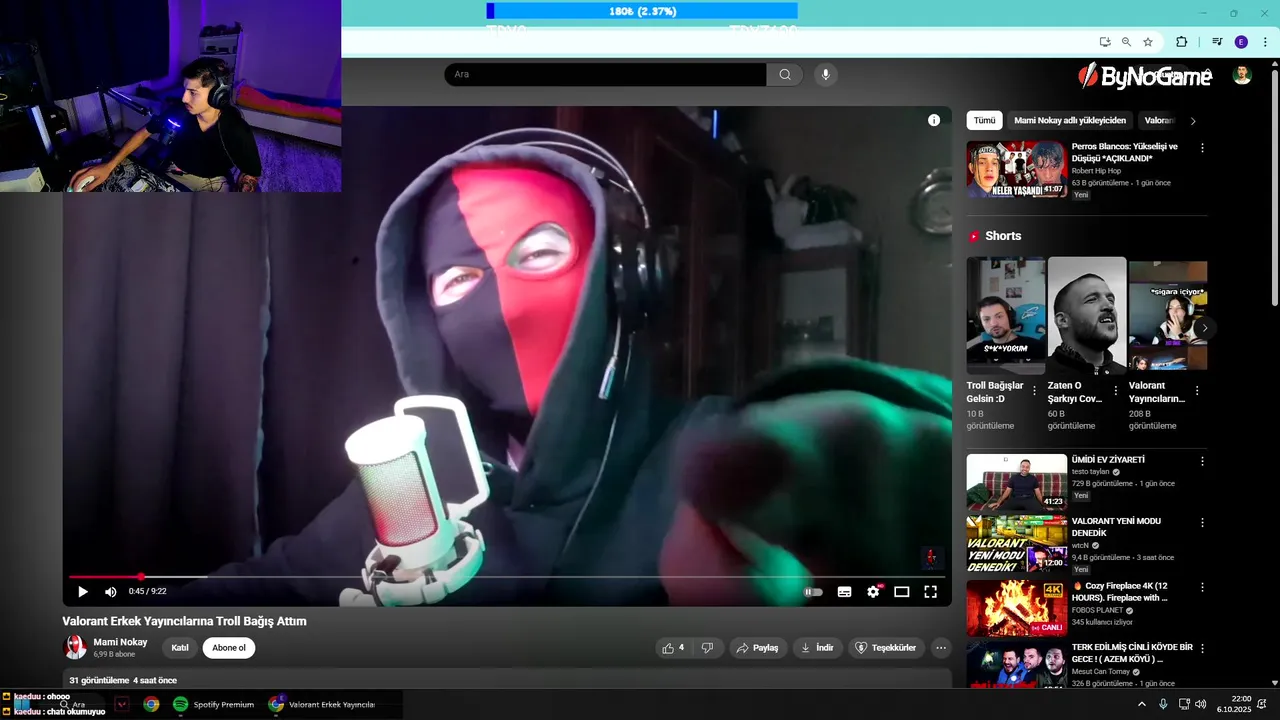1280x720 pixels.
Task: Open options for the Perros Blancos video
Action: pos(1202,148)
